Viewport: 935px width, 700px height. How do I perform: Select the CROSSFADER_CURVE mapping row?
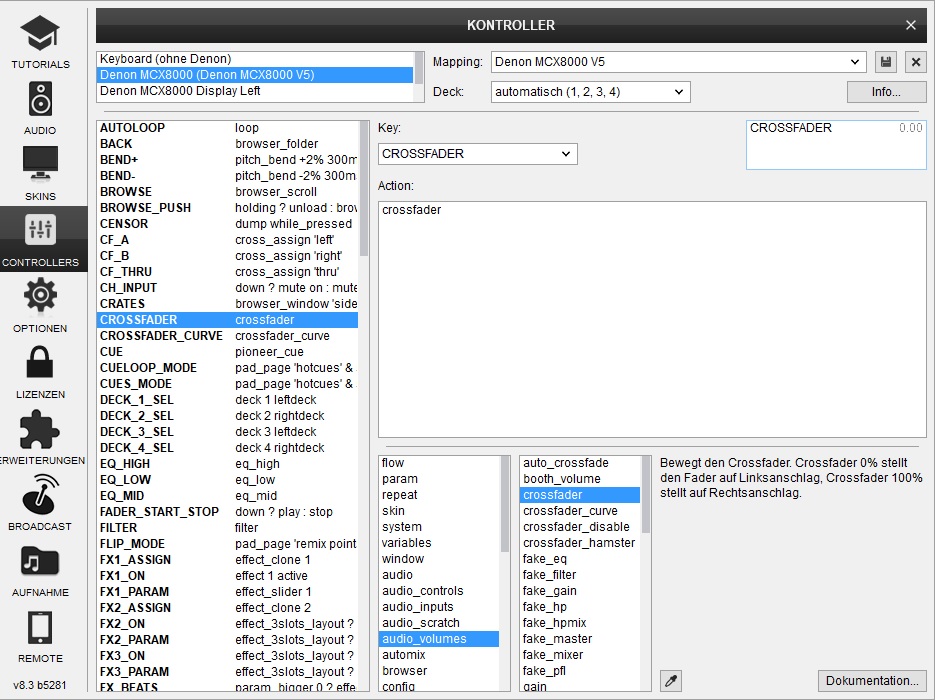tap(227, 336)
